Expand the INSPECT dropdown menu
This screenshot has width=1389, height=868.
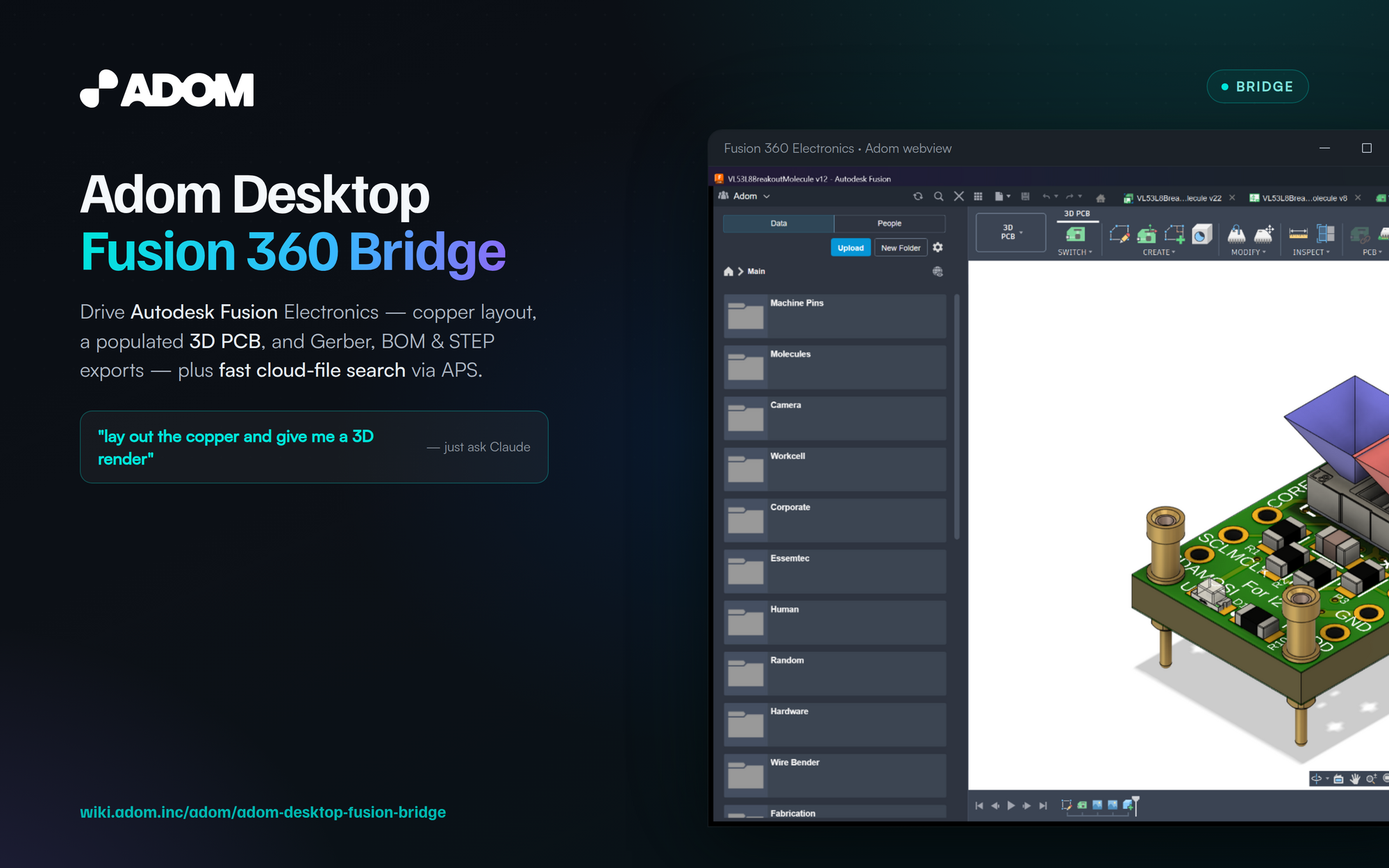[1311, 253]
